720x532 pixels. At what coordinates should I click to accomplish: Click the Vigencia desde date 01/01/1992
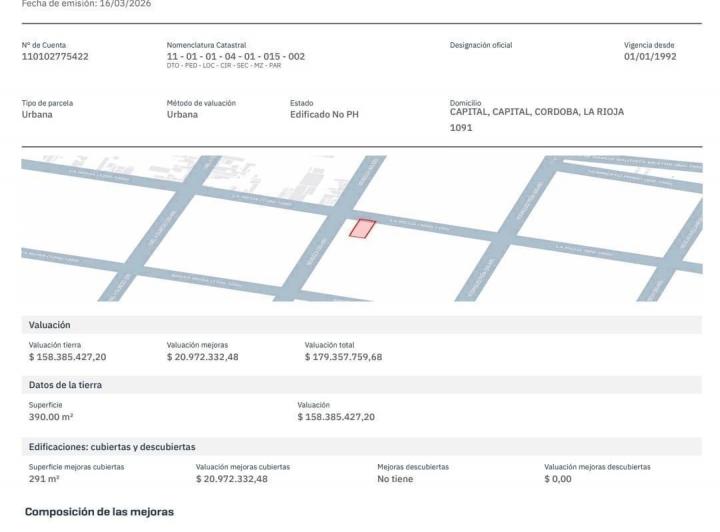point(650,56)
